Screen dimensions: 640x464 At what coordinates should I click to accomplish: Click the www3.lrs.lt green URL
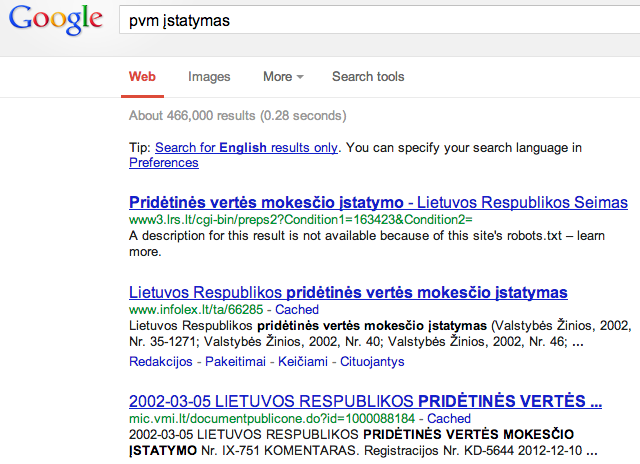(x=300, y=220)
